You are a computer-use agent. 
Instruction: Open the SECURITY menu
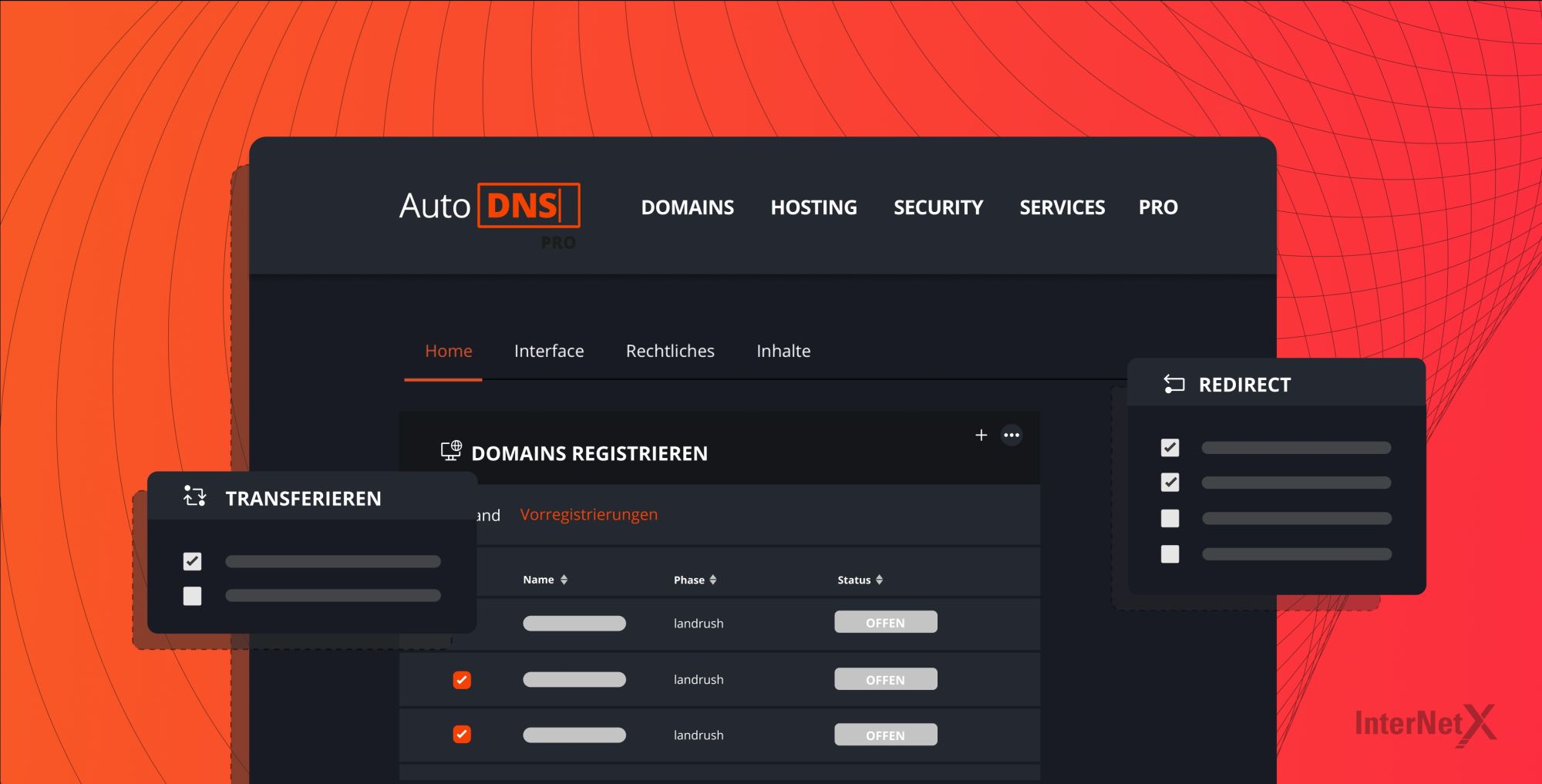pos(938,207)
